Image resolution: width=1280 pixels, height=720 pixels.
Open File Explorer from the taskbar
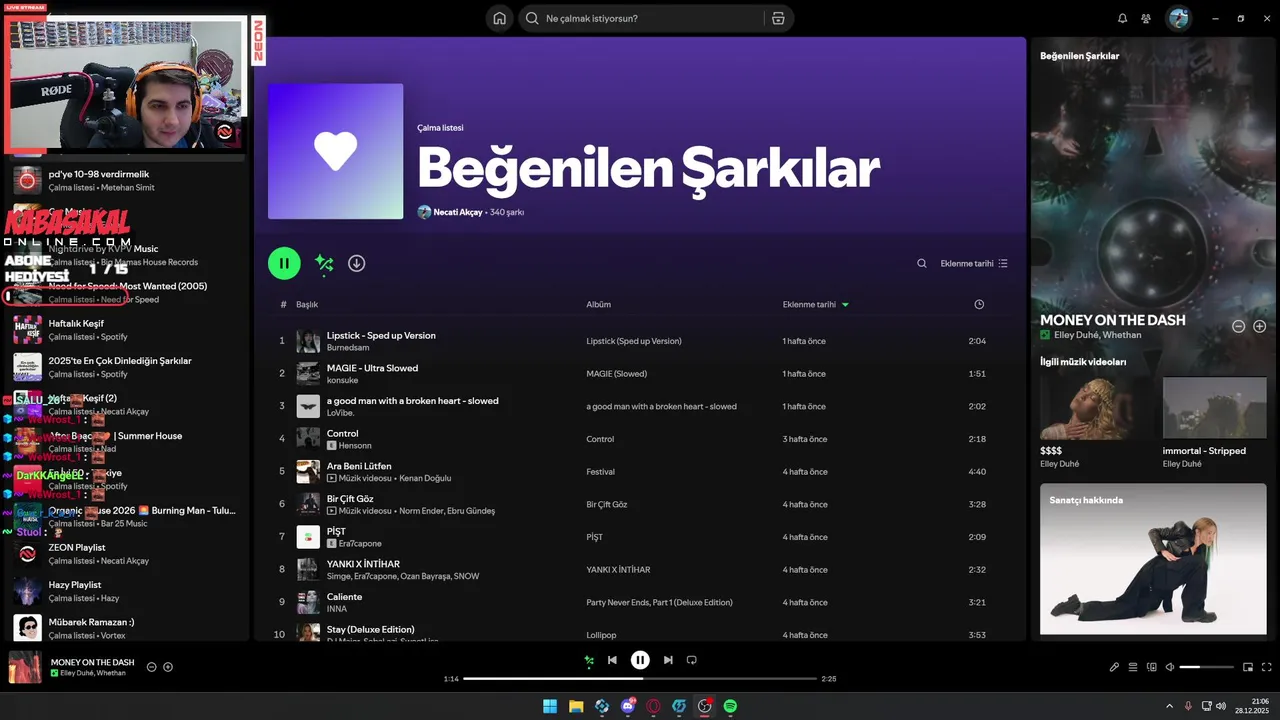(576, 706)
